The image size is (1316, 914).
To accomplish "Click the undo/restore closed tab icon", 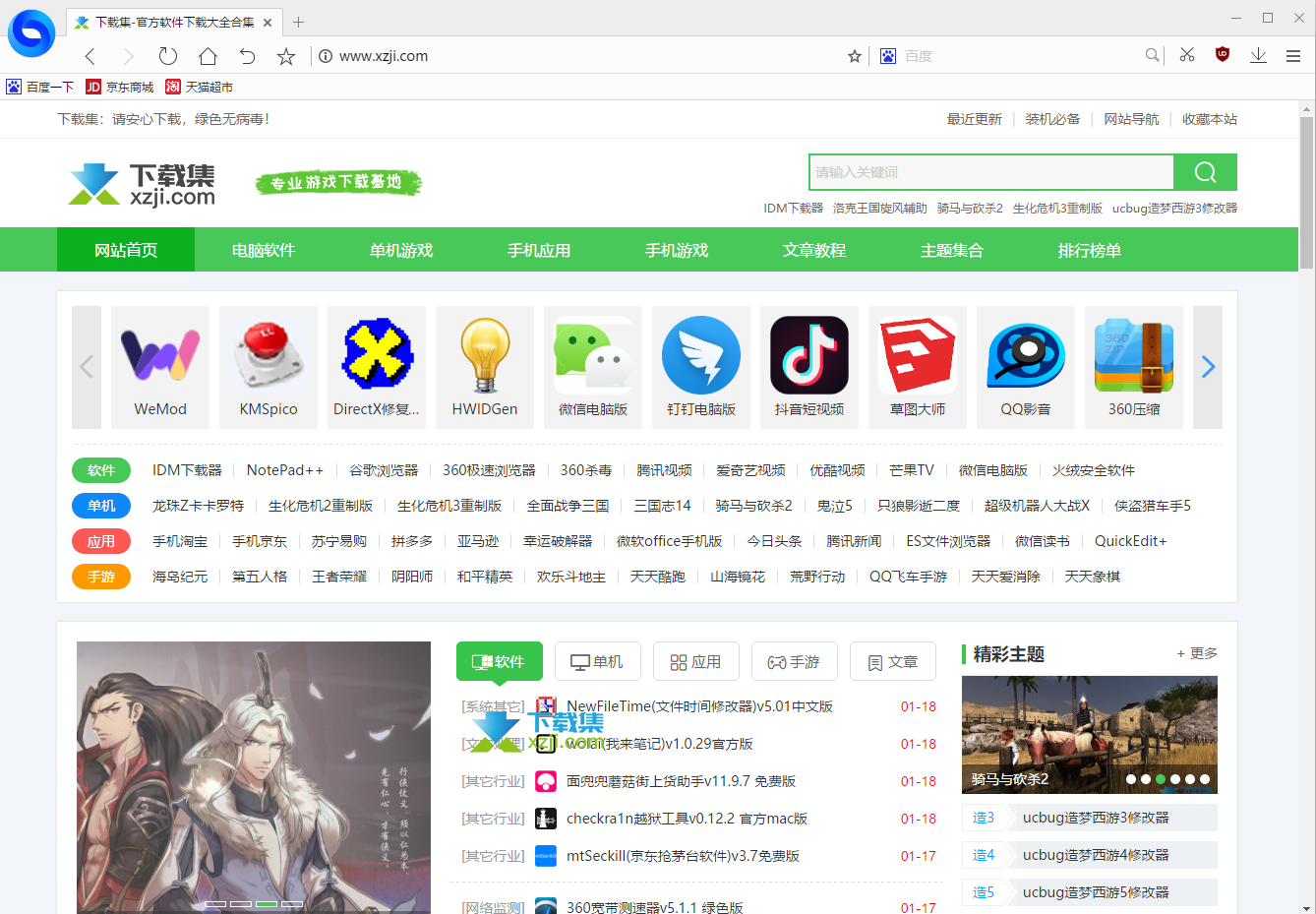I will pos(247,56).
